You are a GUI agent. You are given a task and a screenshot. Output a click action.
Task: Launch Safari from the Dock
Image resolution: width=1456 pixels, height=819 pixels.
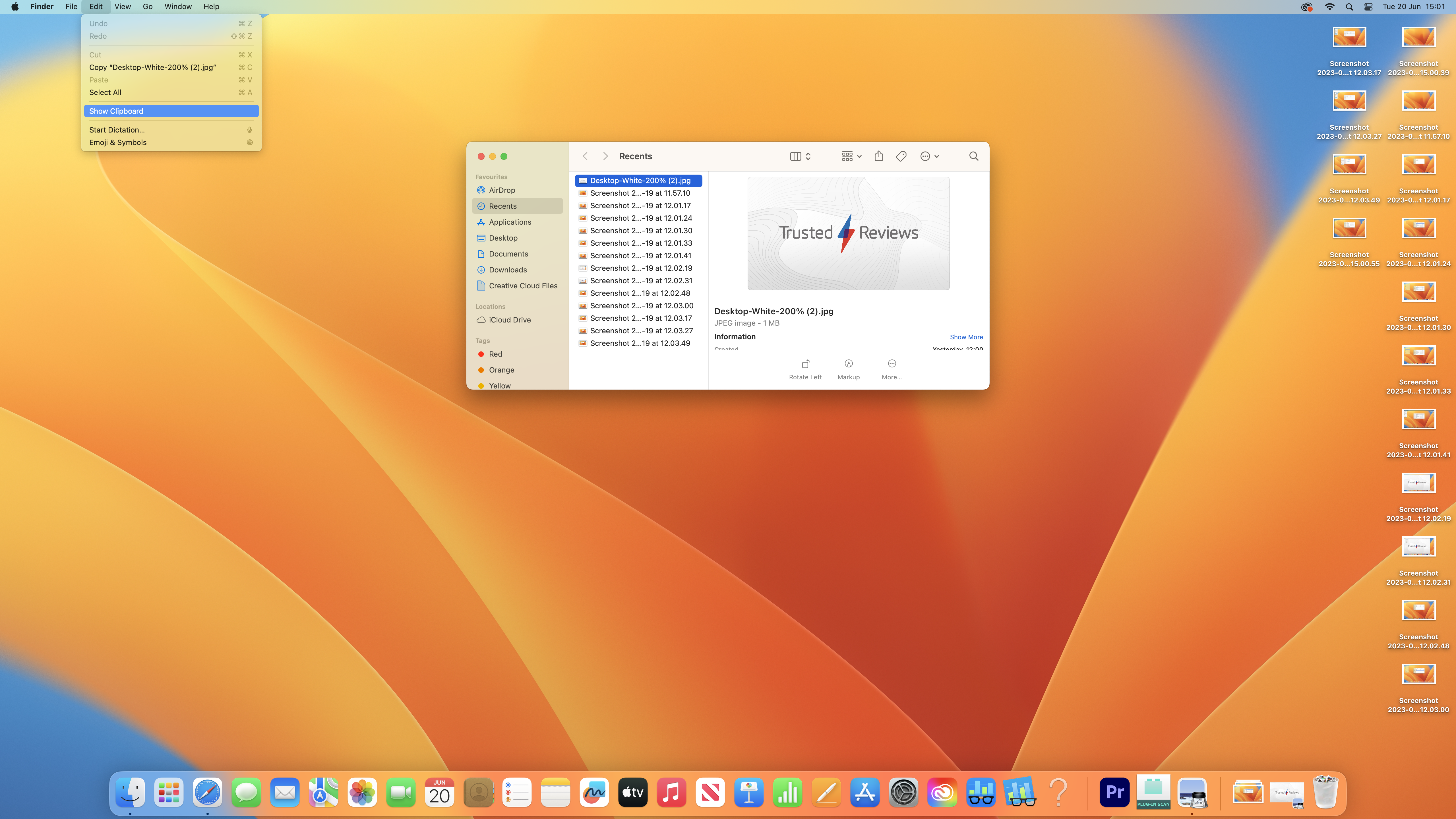tap(207, 793)
